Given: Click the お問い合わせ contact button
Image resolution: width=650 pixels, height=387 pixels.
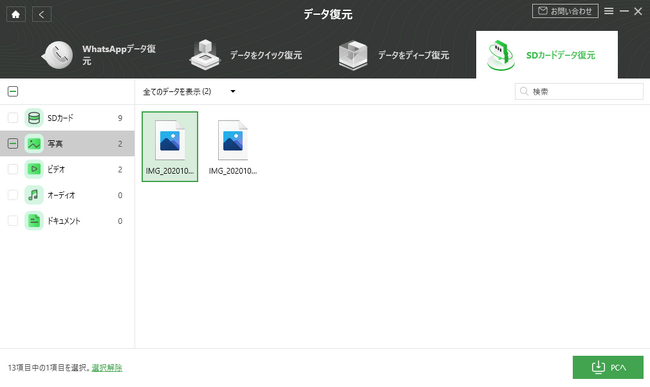Looking at the screenshot, I should click(x=565, y=11).
